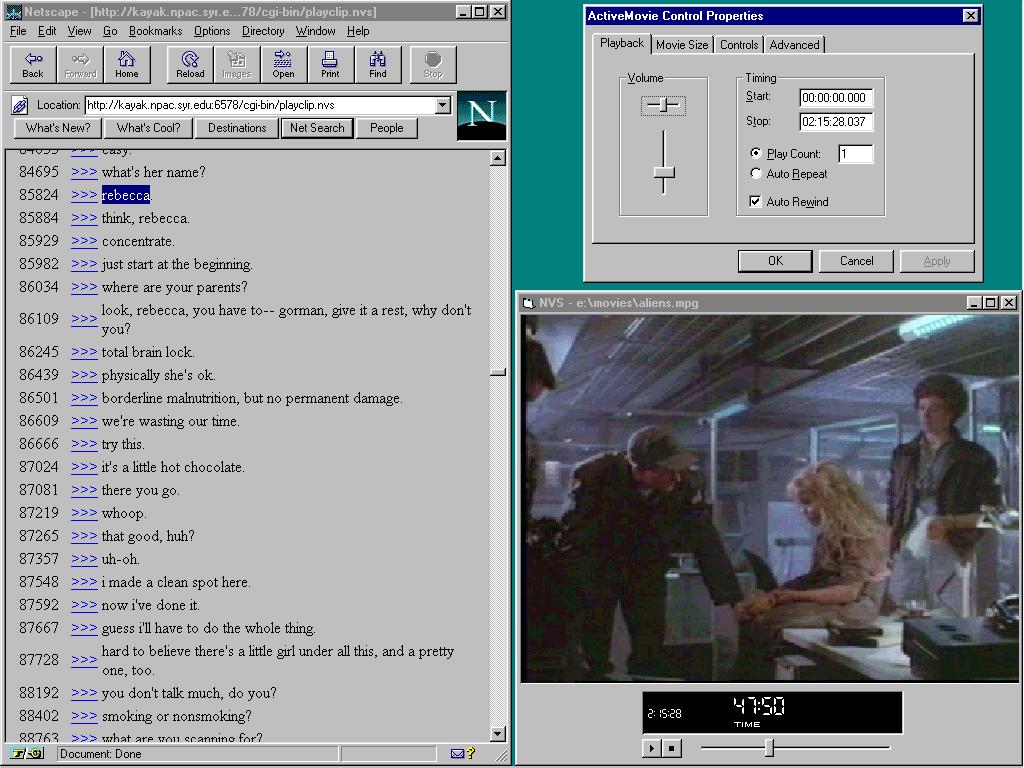The width and height of the screenshot is (1024, 768).
Task: Click the Start time input field
Action: click(x=836, y=98)
